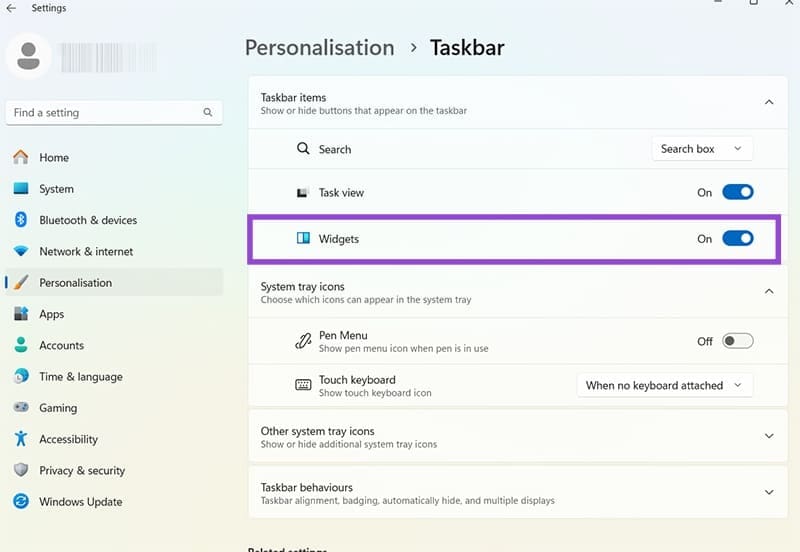Click the back arrow icon next to Settings

click(x=11, y=8)
